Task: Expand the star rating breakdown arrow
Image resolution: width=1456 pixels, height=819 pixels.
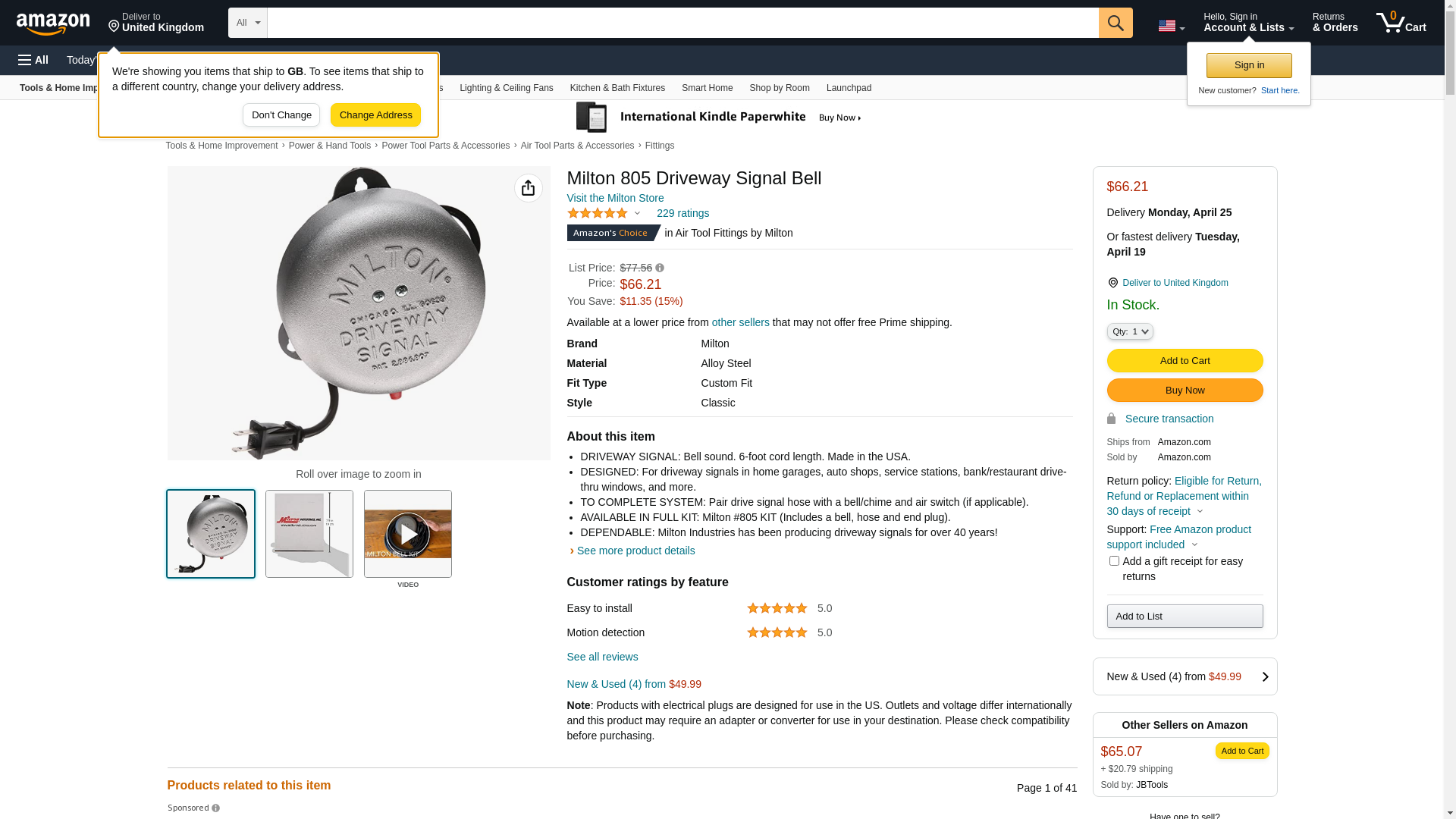Action: click(x=637, y=214)
